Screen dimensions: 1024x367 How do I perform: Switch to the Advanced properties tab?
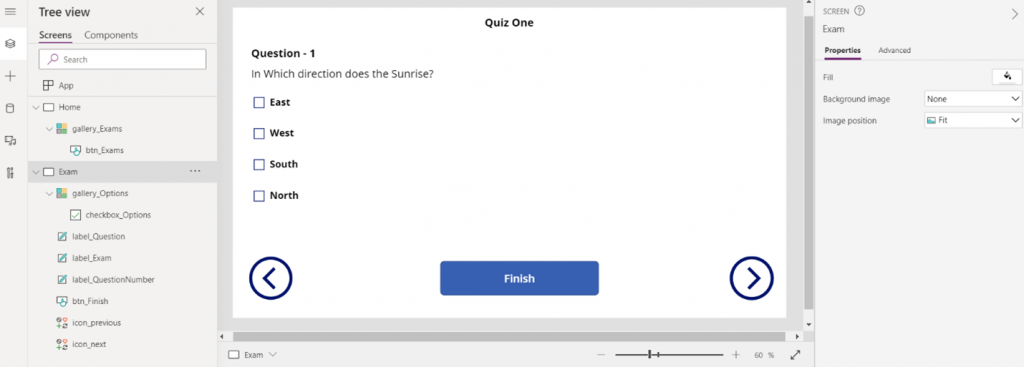894,50
